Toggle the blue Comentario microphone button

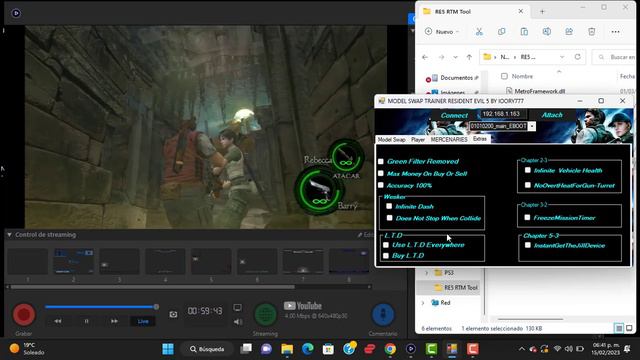click(x=383, y=315)
